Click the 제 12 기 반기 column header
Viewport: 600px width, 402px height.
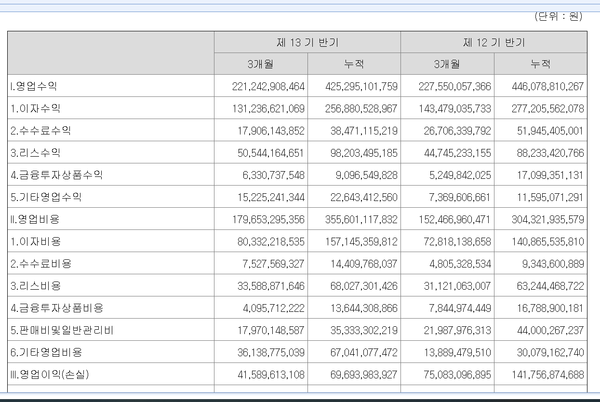(x=493, y=42)
